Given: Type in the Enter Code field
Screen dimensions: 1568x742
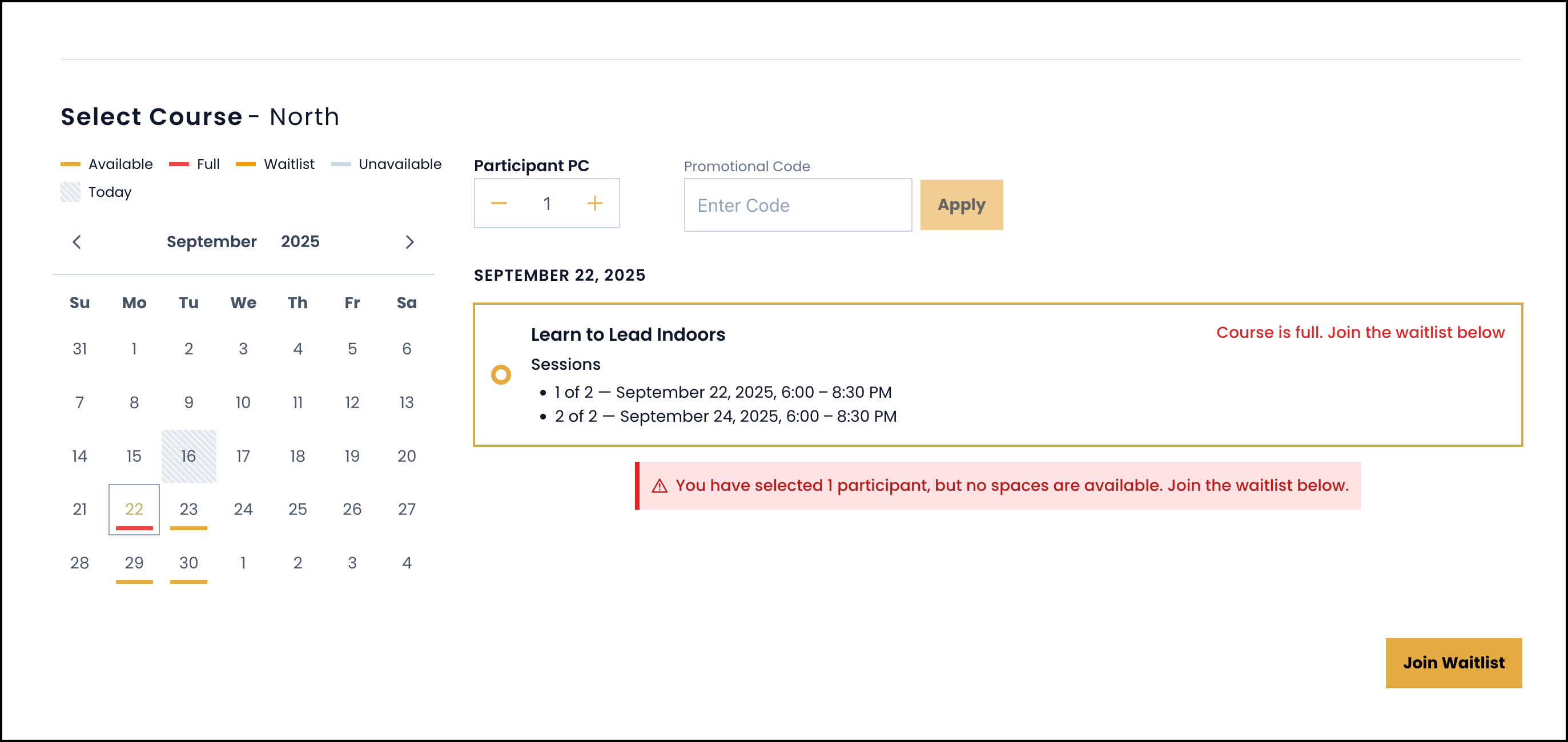Looking at the screenshot, I should [797, 205].
